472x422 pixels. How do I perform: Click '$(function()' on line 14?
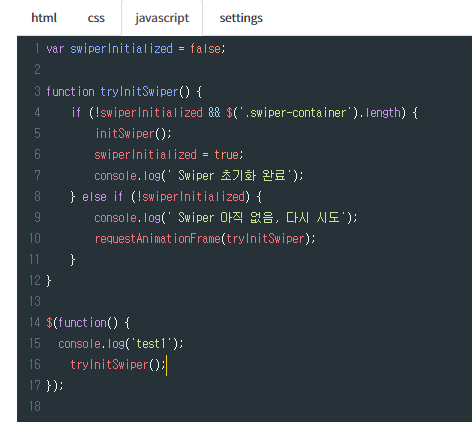(x=82, y=323)
